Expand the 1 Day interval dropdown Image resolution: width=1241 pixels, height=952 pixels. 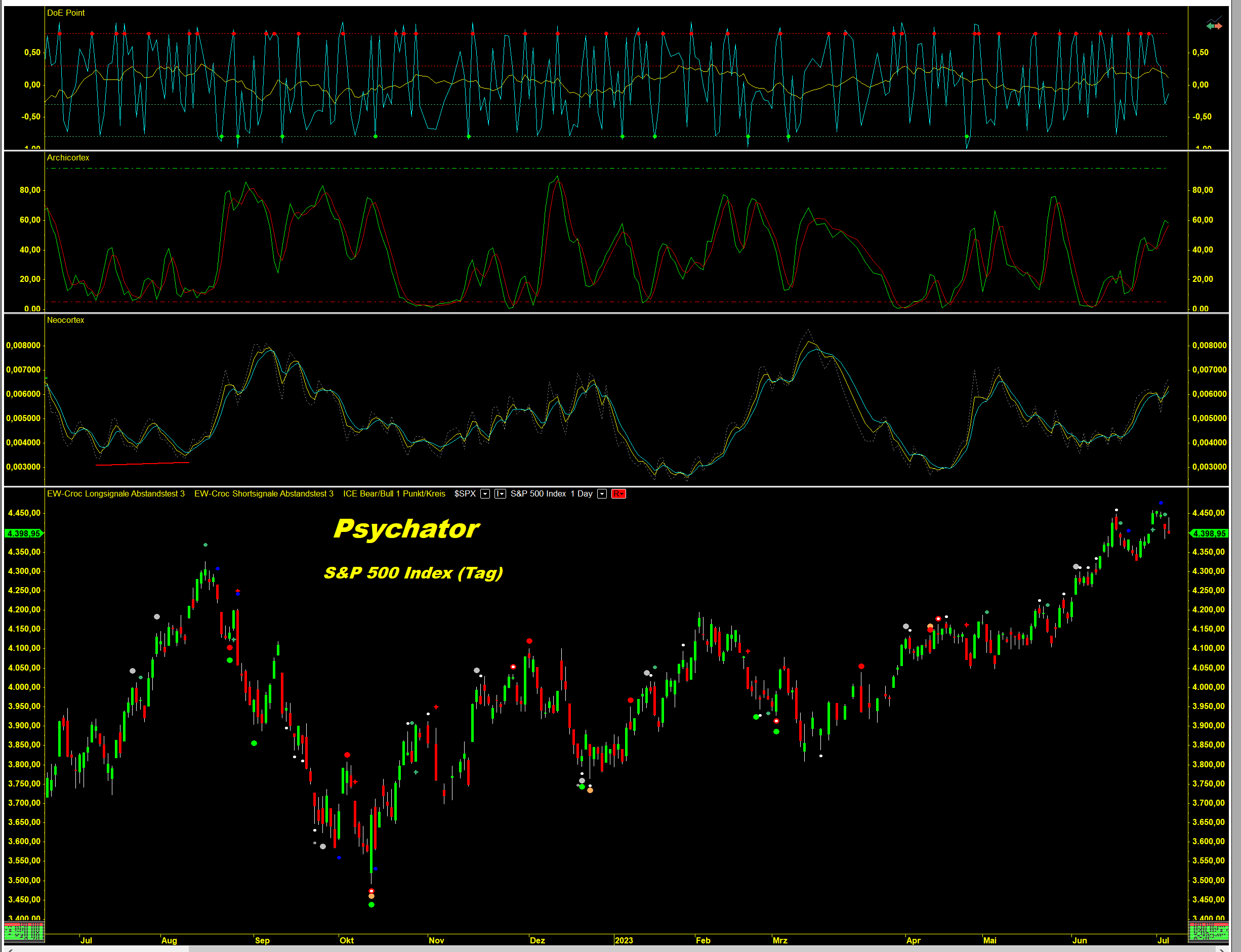tap(602, 493)
